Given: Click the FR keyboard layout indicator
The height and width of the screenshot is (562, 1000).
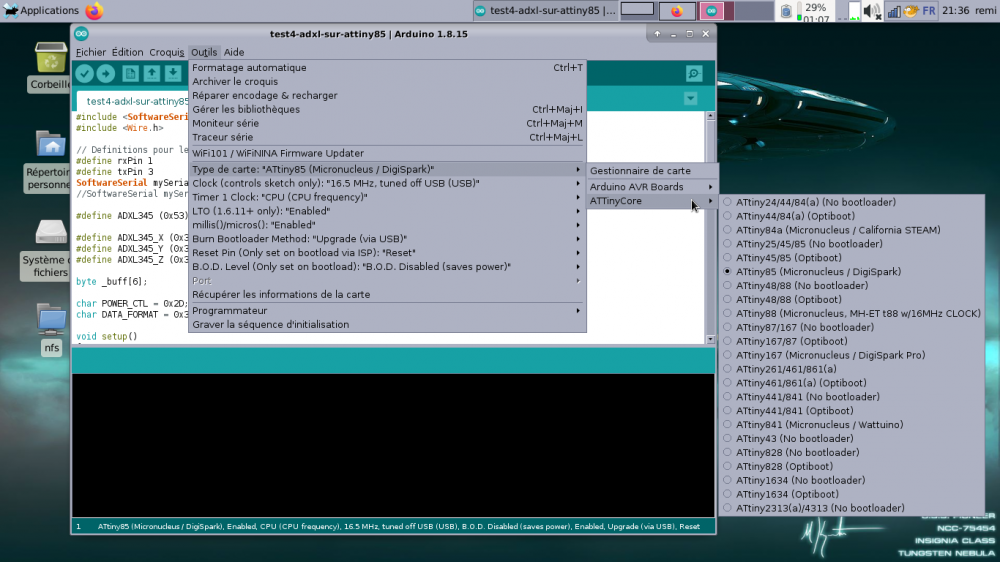Looking at the screenshot, I should (929, 11).
